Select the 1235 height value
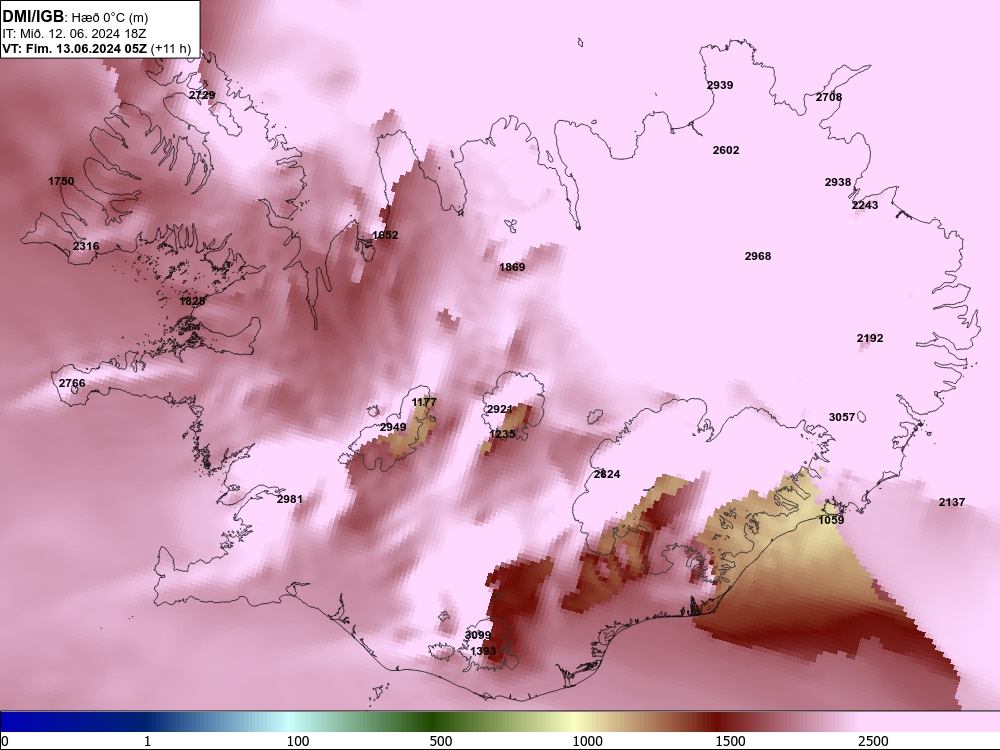 point(502,434)
